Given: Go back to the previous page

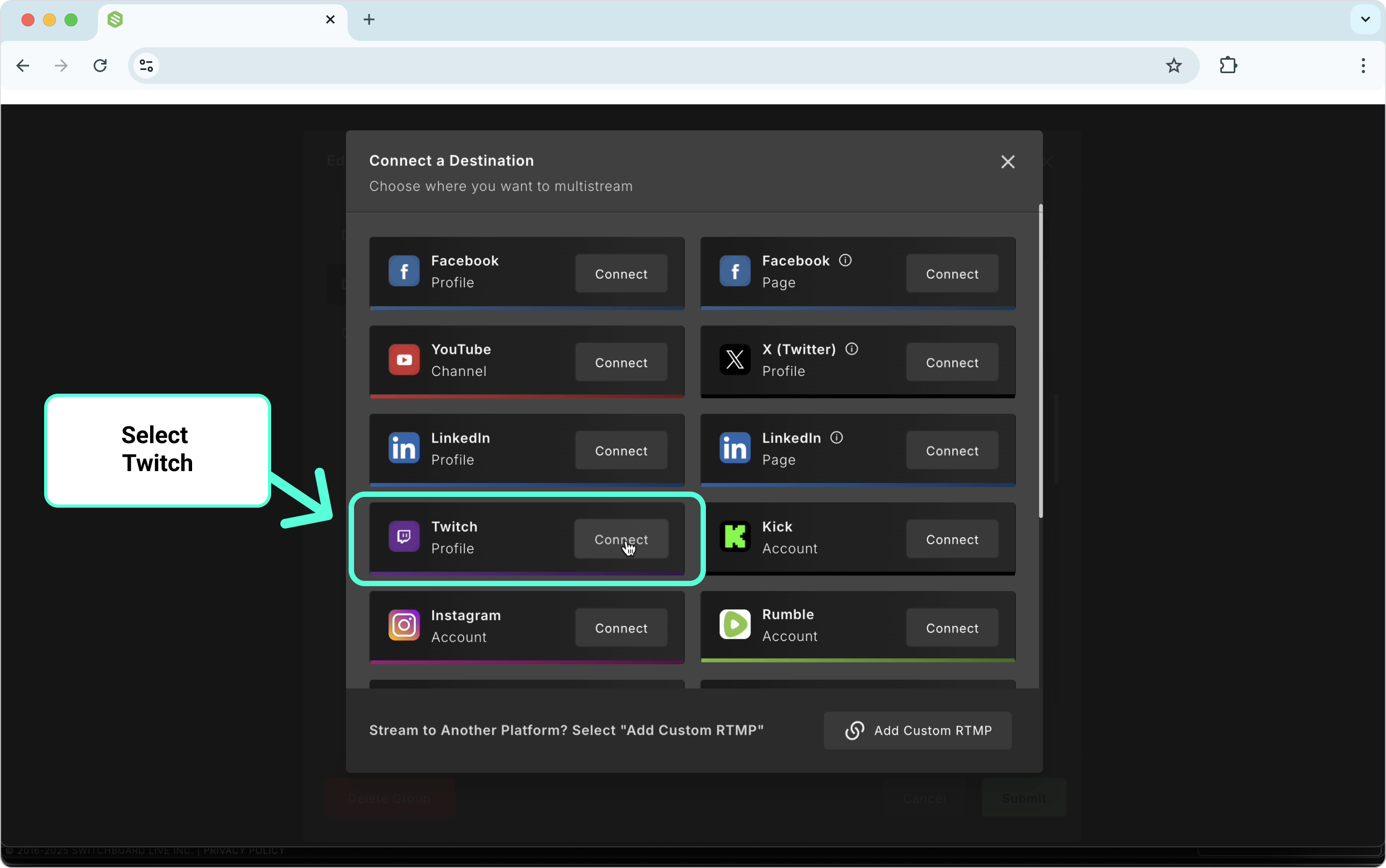Looking at the screenshot, I should click(23, 66).
